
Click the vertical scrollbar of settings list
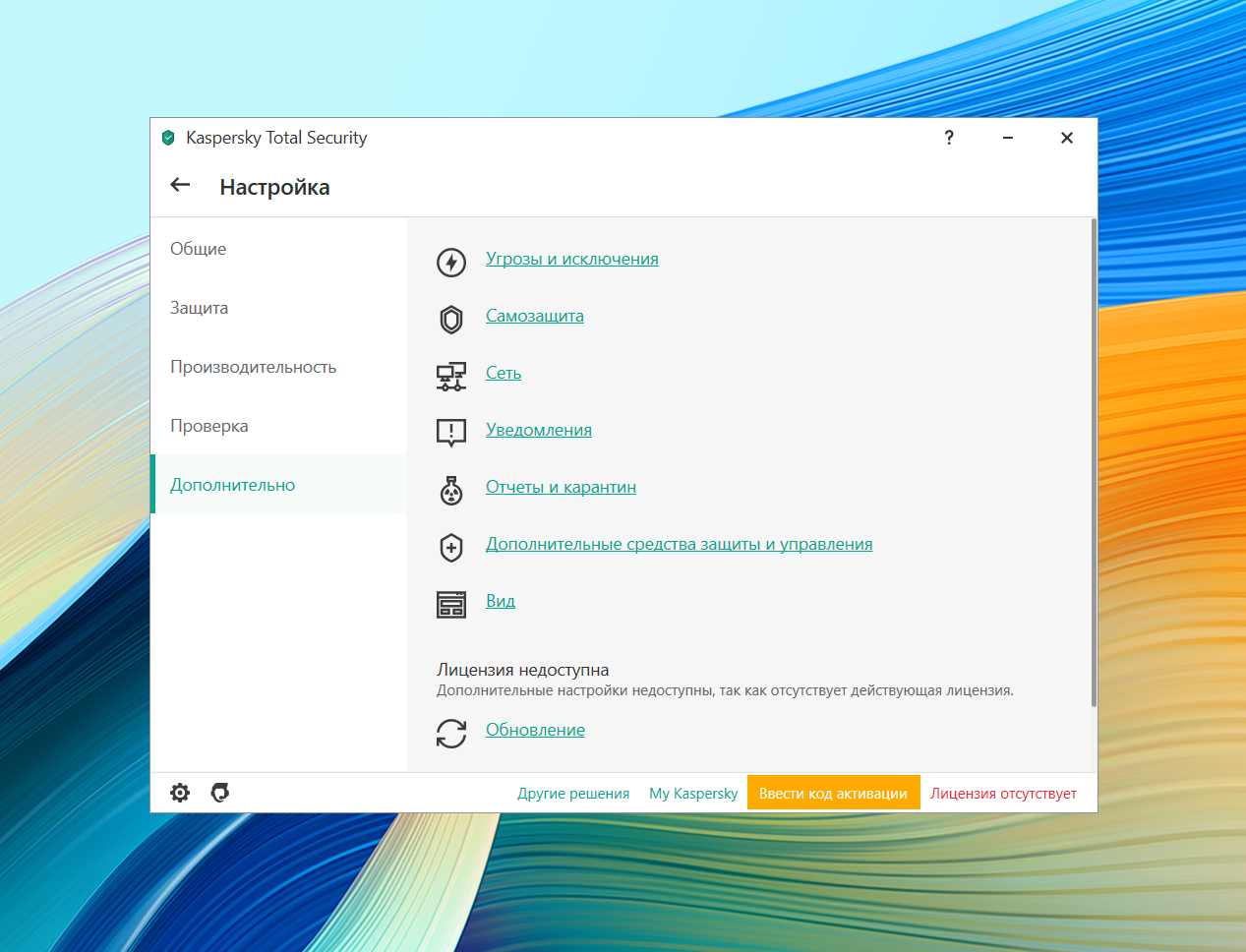pyautogui.click(x=1094, y=462)
